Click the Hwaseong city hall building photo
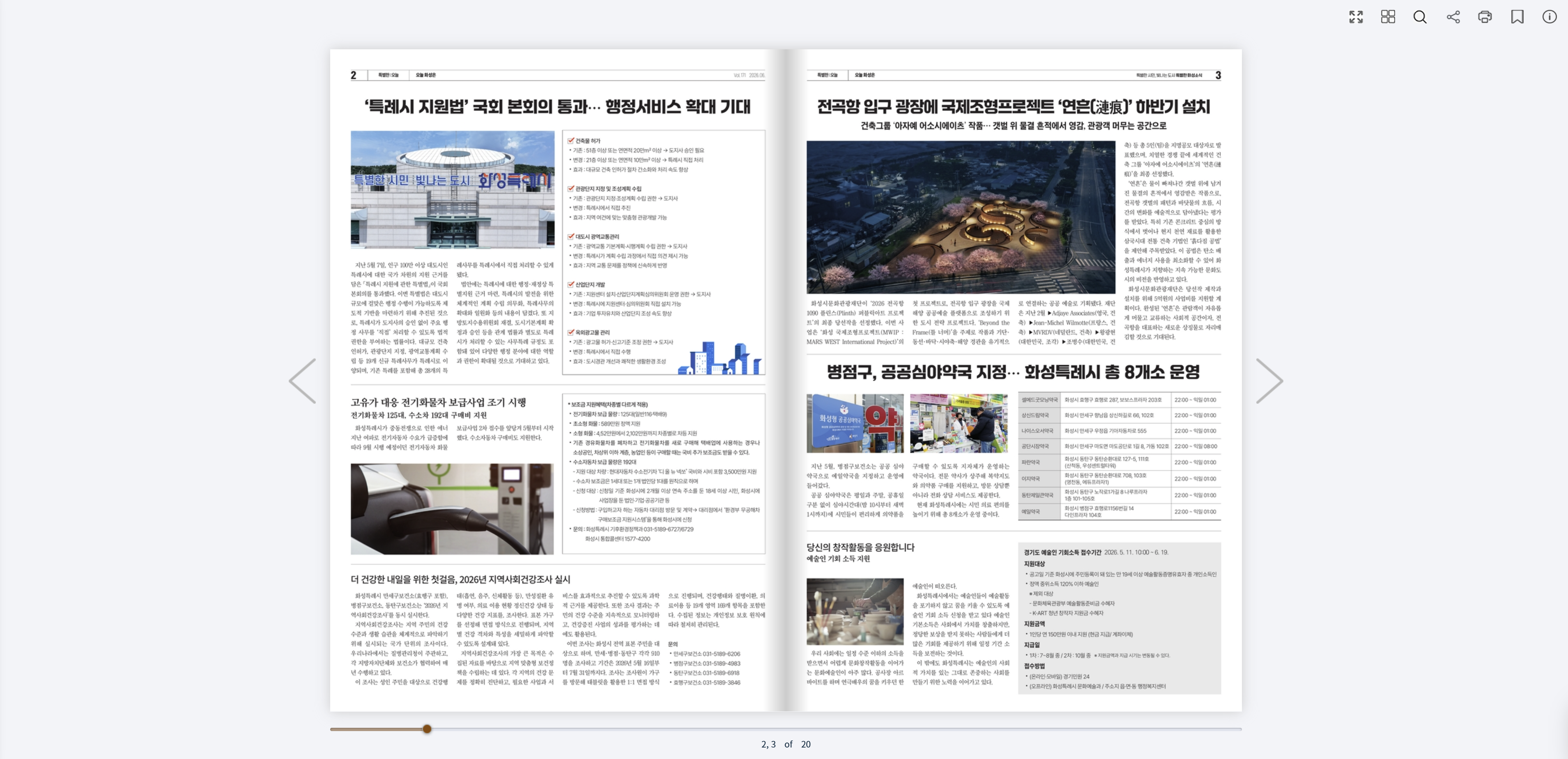Image resolution: width=1568 pixels, height=759 pixels. 452,189
